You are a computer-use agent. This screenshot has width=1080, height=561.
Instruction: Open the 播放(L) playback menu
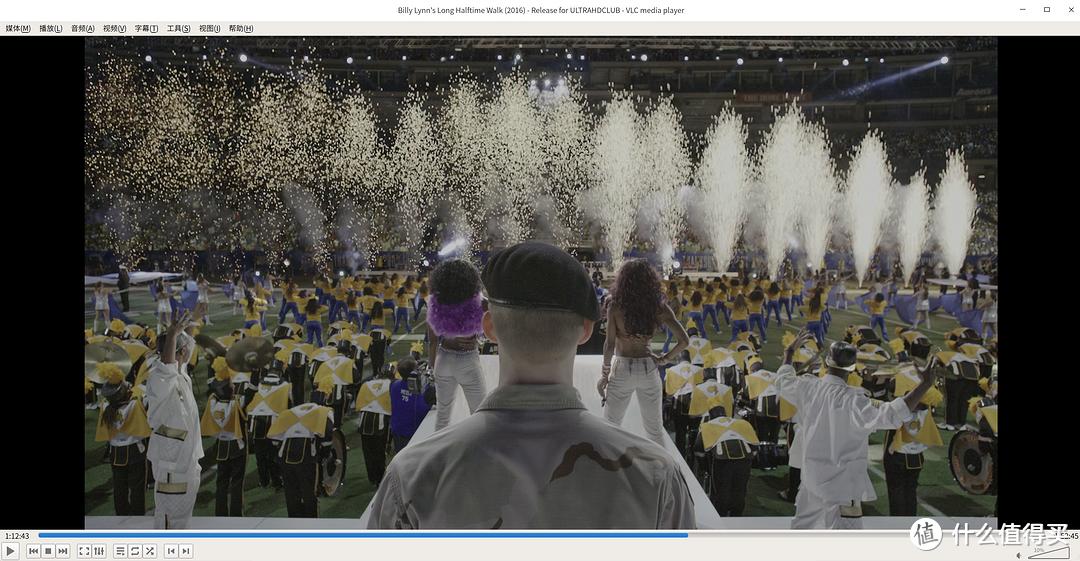tap(50, 28)
